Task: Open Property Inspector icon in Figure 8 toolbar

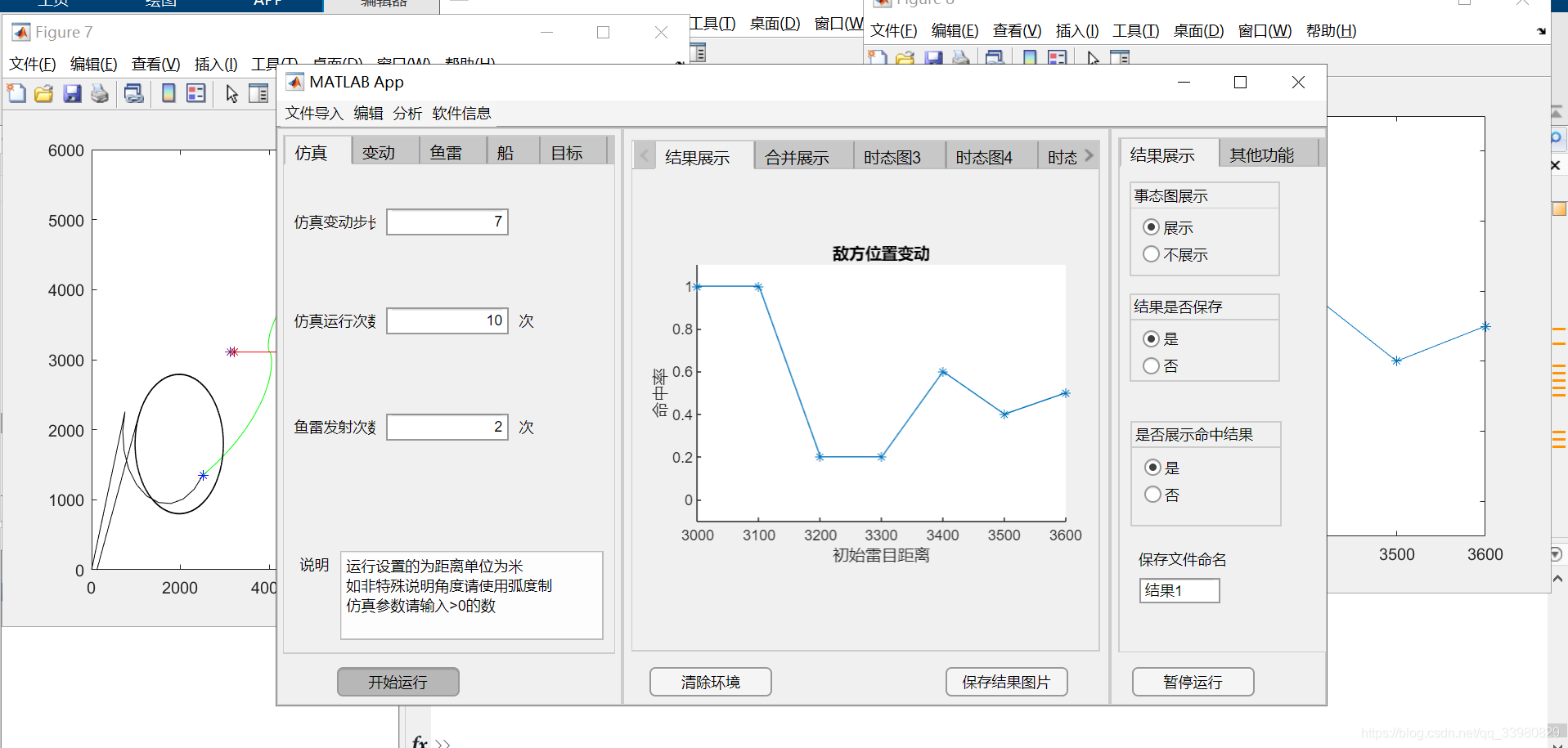Action: pyautogui.click(x=1120, y=58)
